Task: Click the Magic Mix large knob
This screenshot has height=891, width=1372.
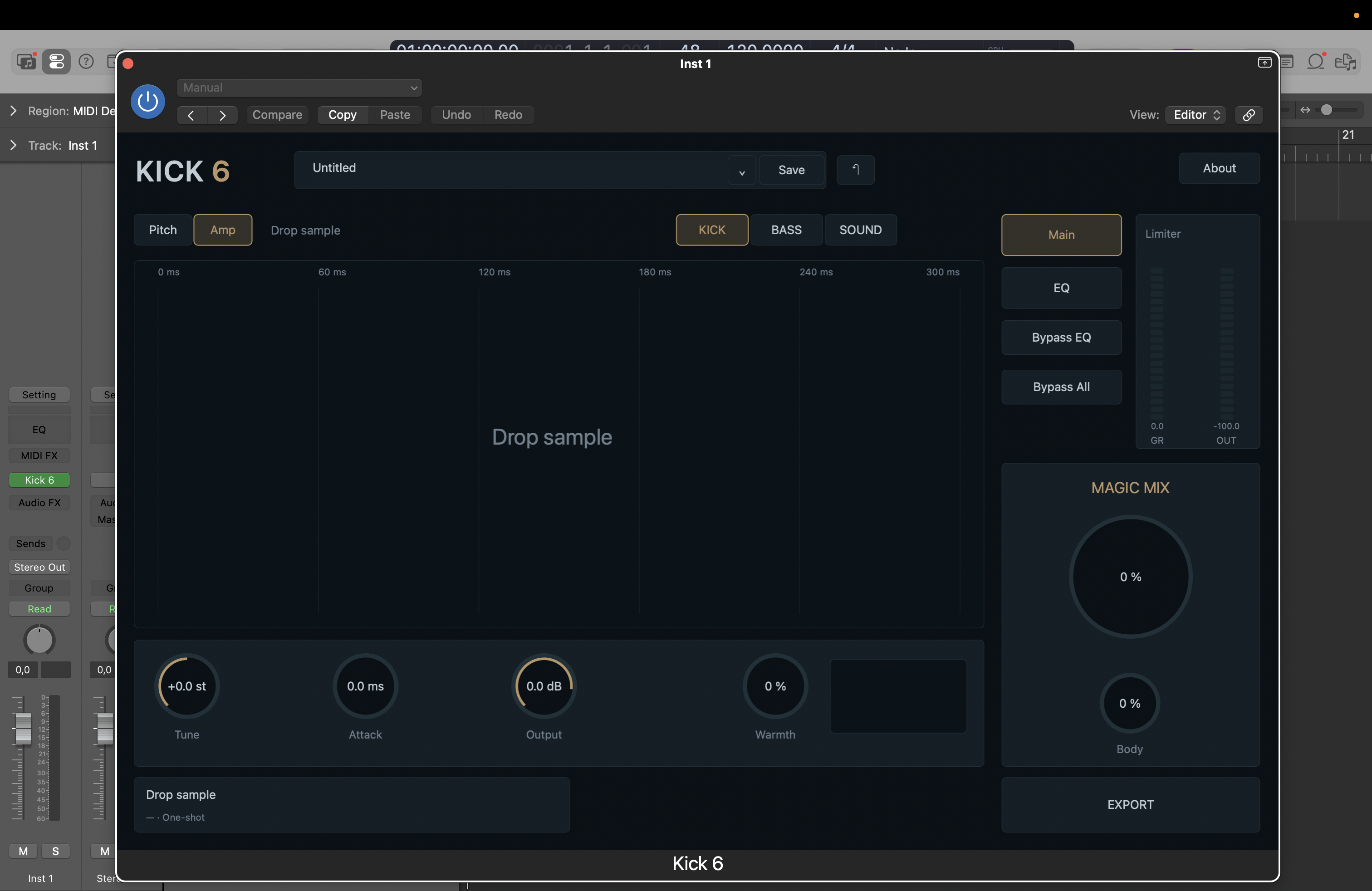Action: [x=1130, y=577]
